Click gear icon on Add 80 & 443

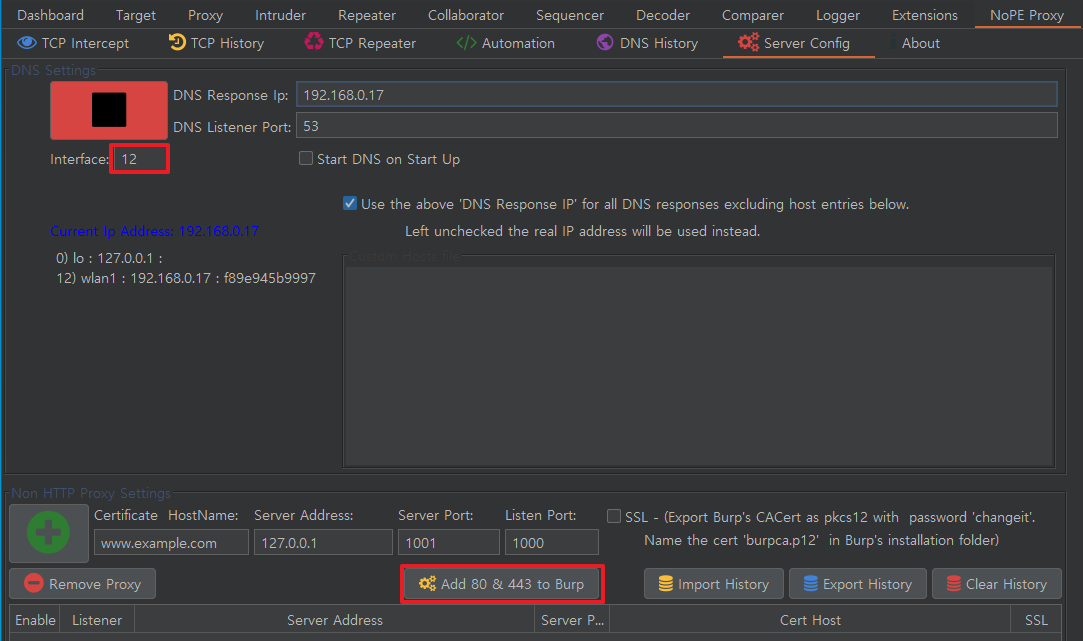(x=428, y=584)
